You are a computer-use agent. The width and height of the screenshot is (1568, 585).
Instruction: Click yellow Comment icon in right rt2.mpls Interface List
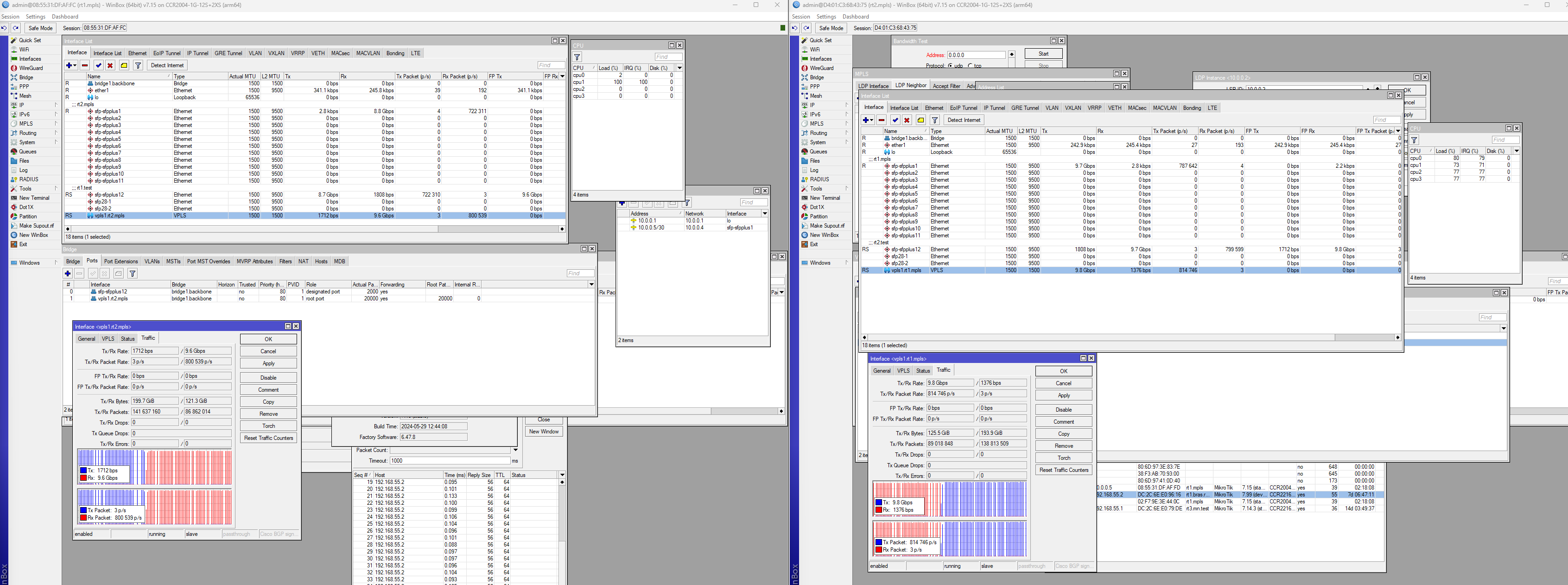click(x=920, y=120)
